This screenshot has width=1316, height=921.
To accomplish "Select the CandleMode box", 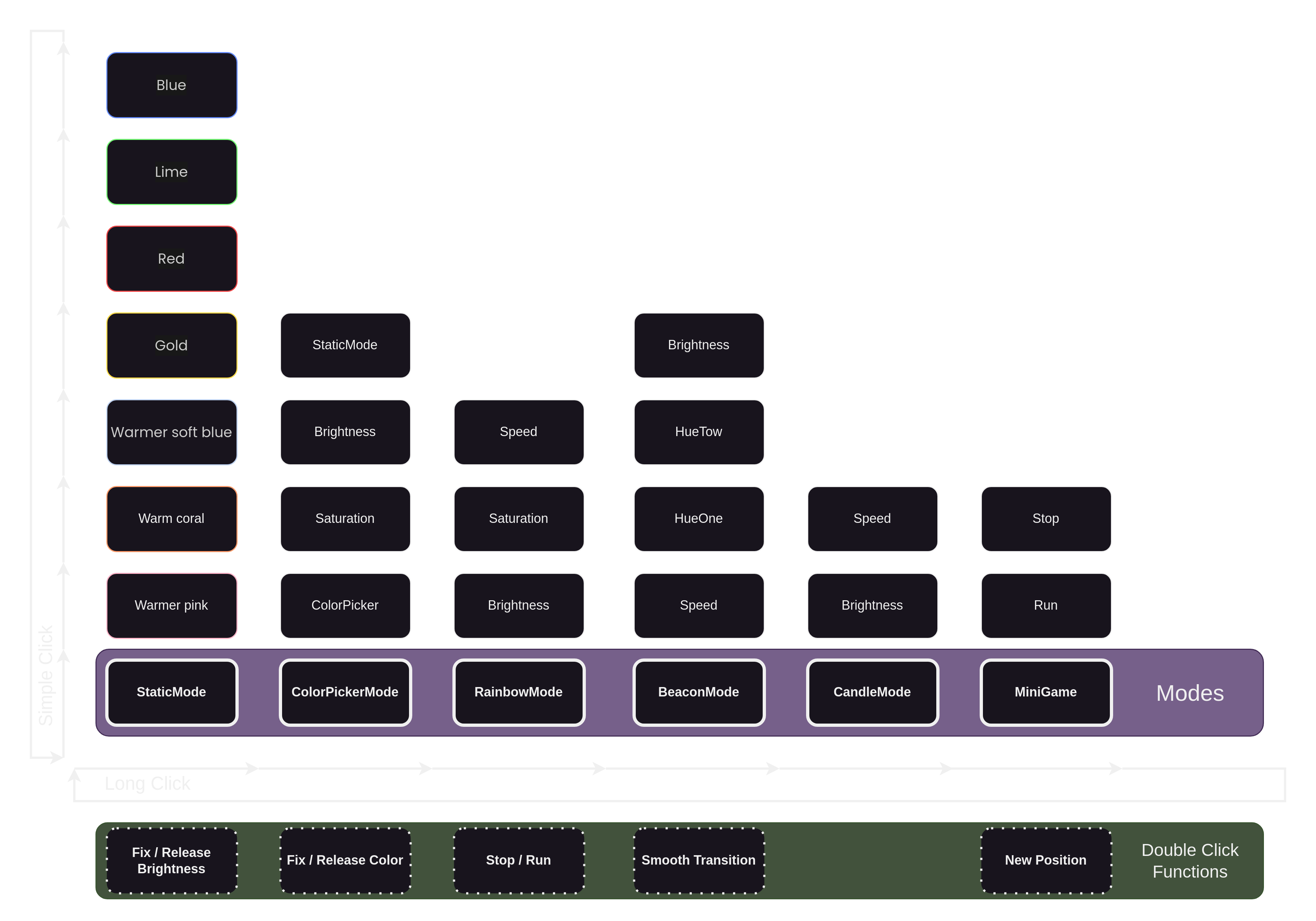I will pos(872,692).
